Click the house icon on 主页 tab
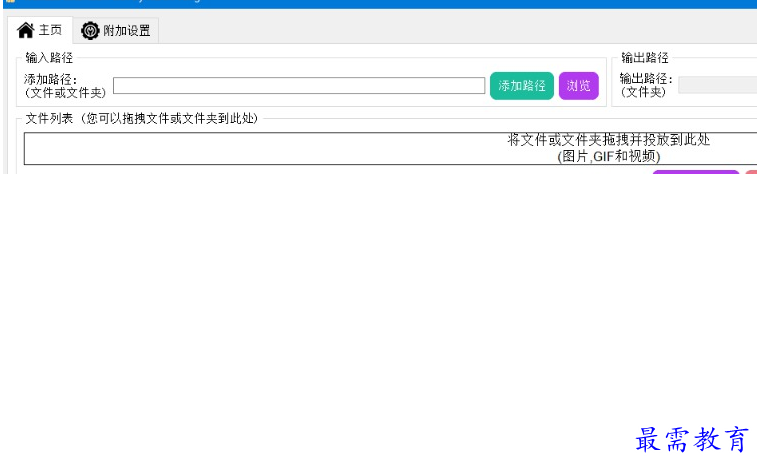Viewport: 757px width, 471px height. 25,30
